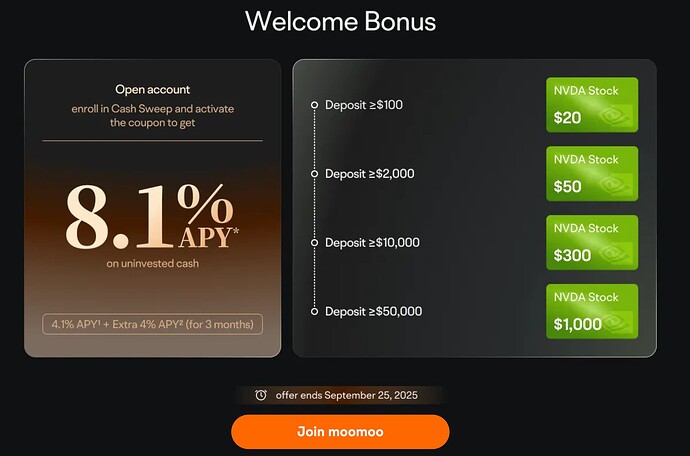Click the Open account heading
This screenshot has width=690, height=456.
[153, 89]
